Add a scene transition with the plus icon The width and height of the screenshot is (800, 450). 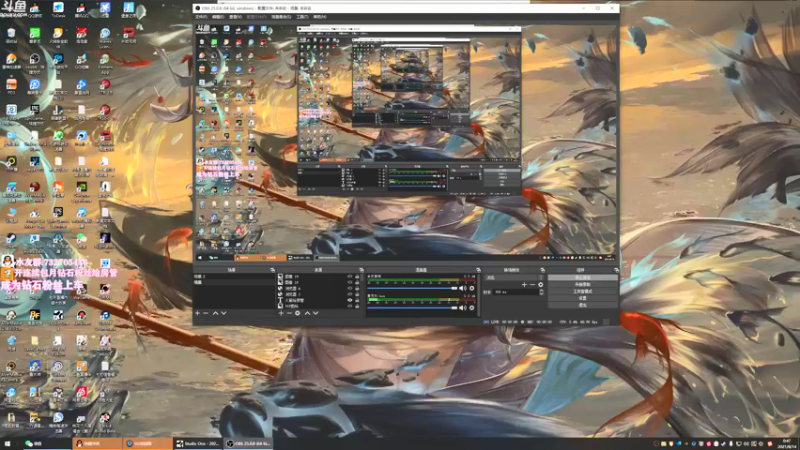[x=524, y=285]
